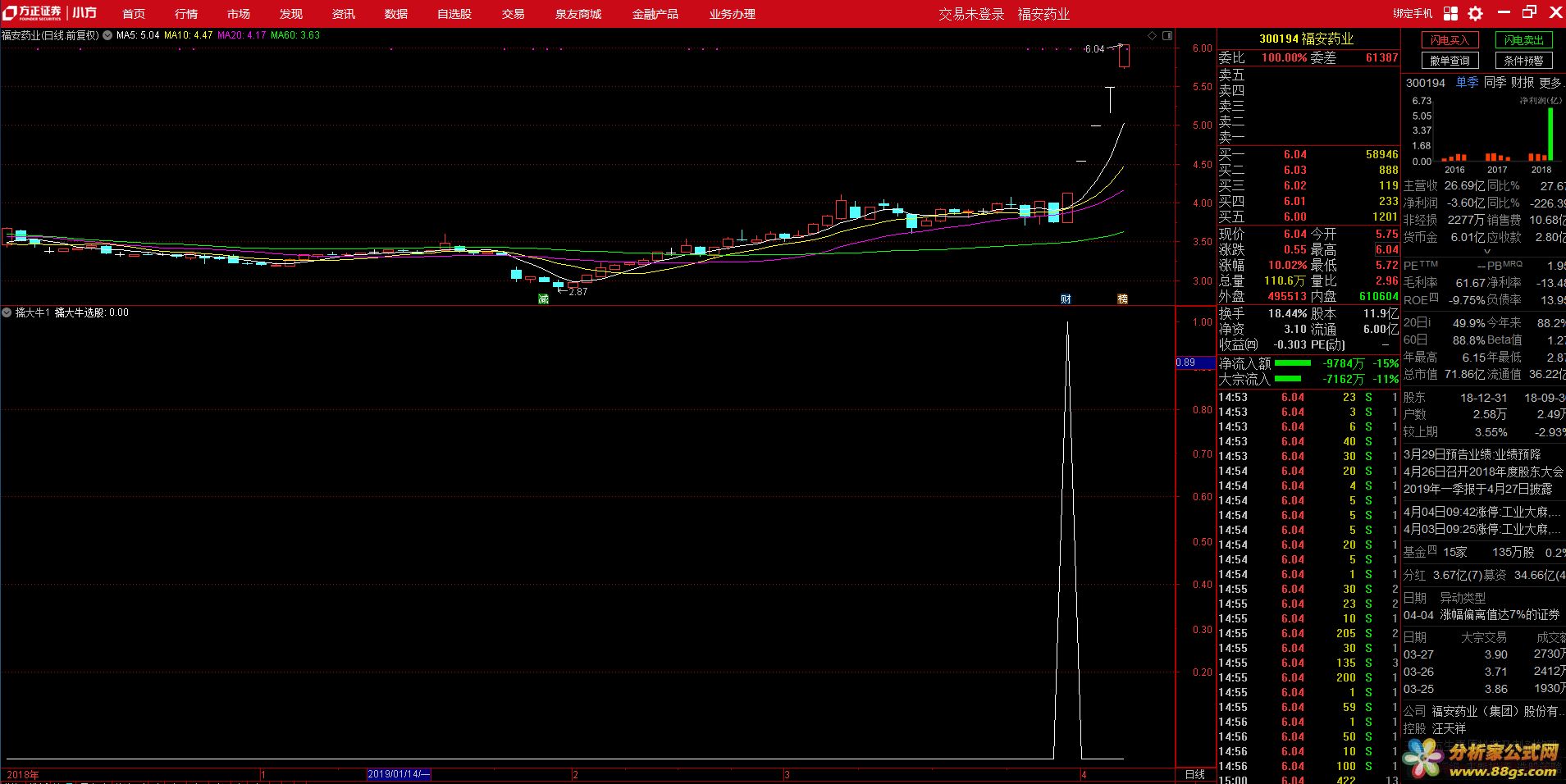The width and height of the screenshot is (1566, 784).
Task: Click the 04-04 涨幅偏离值 abnormal event row
Action: pos(1483,615)
